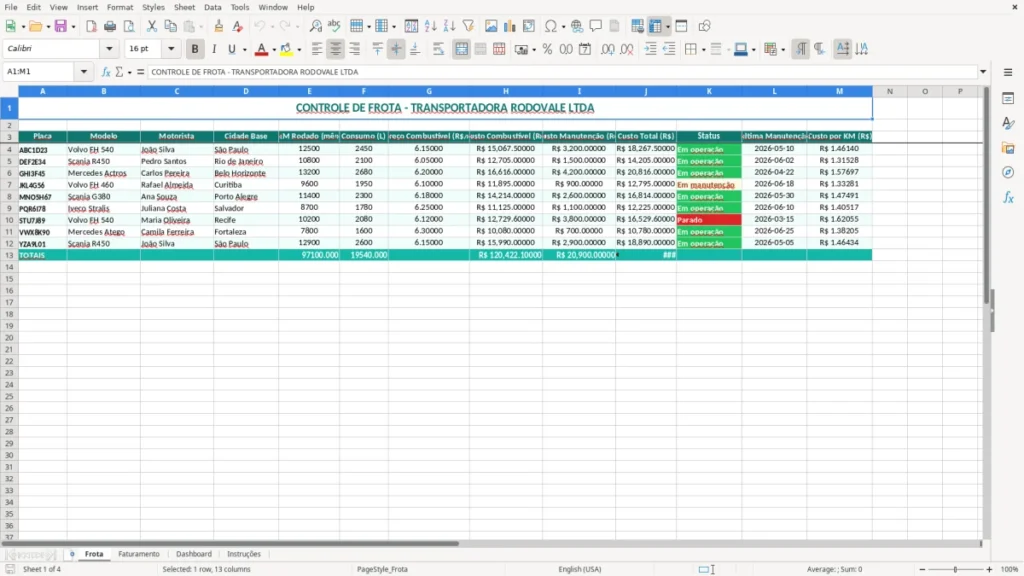Toggle Underline formatting
This screenshot has height=576, width=1024.
click(232, 49)
